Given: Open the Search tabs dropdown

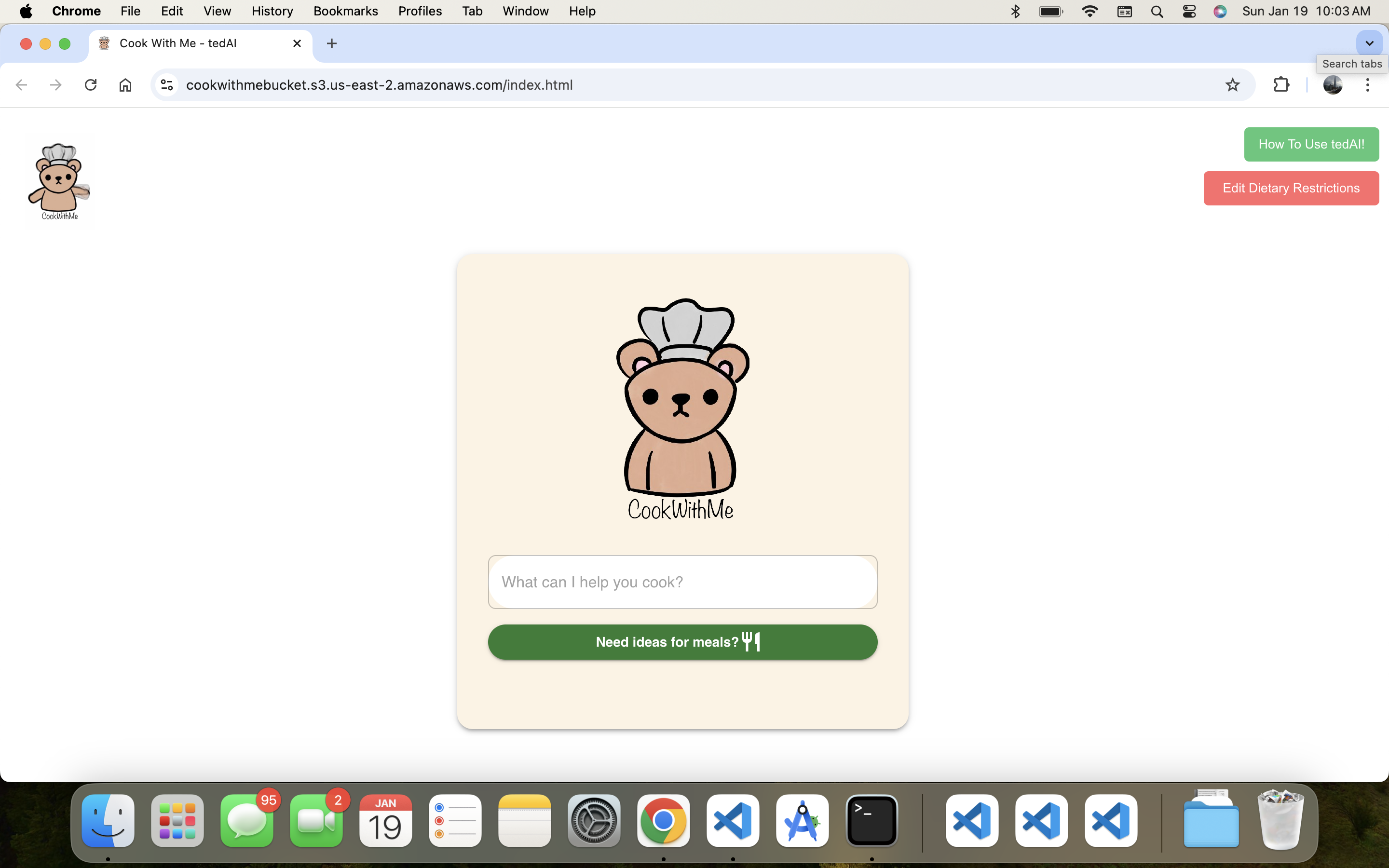Looking at the screenshot, I should (x=1369, y=43).
